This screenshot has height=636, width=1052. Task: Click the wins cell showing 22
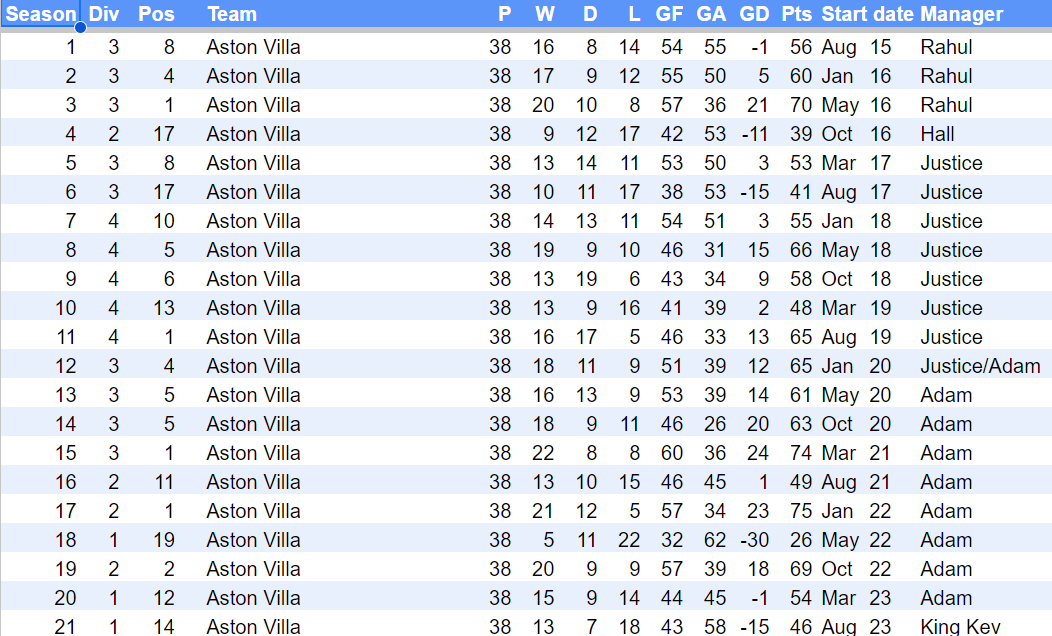(544, 453)
